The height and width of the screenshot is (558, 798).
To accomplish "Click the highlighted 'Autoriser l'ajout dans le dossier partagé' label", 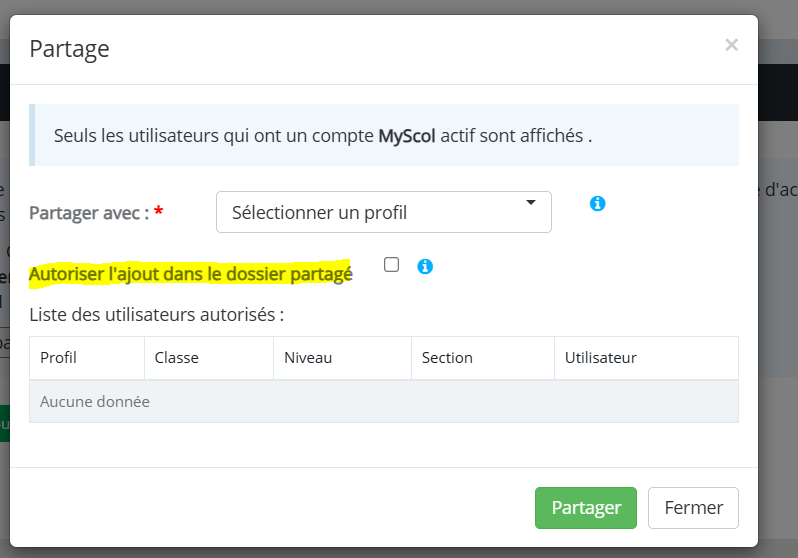I will [190, 274].
